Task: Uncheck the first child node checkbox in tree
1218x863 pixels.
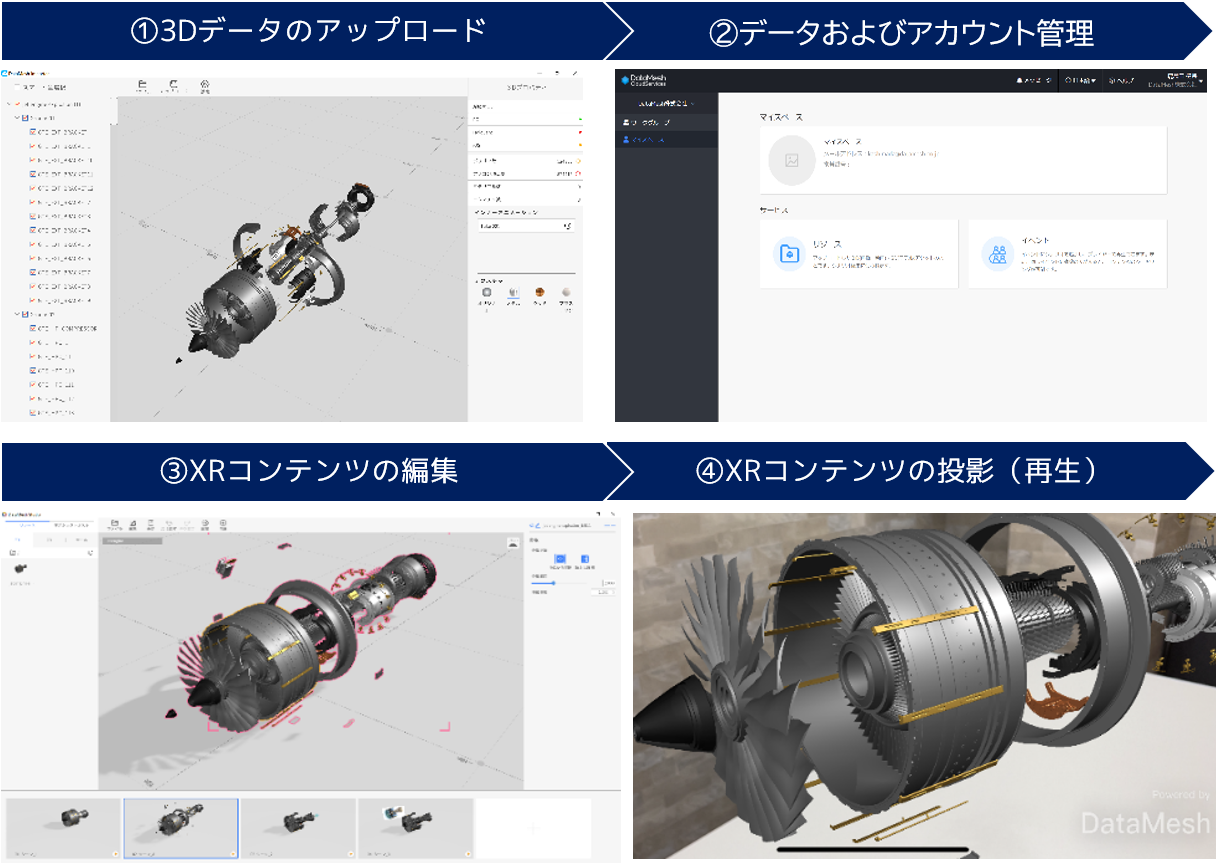Action: pos(33,132)
